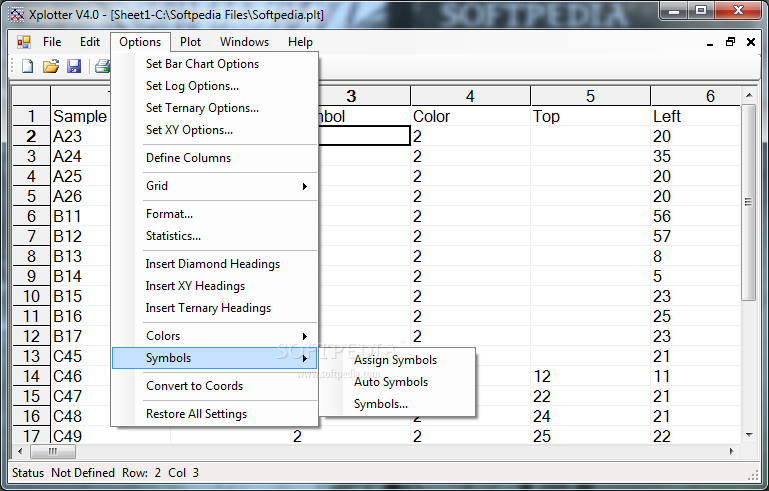Click the horizontal scrollbar left arrow
Screen dimensions: 769x491
(x=20, y=451)
